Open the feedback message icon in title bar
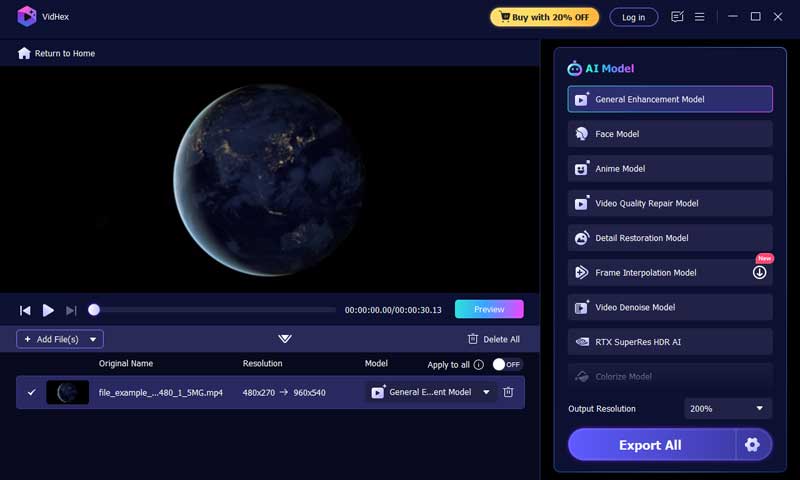 678,17
